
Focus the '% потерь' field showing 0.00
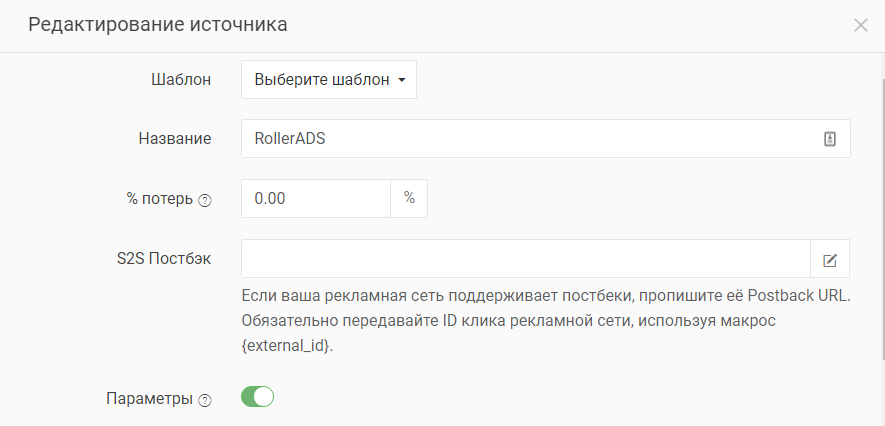pos(315,198)
